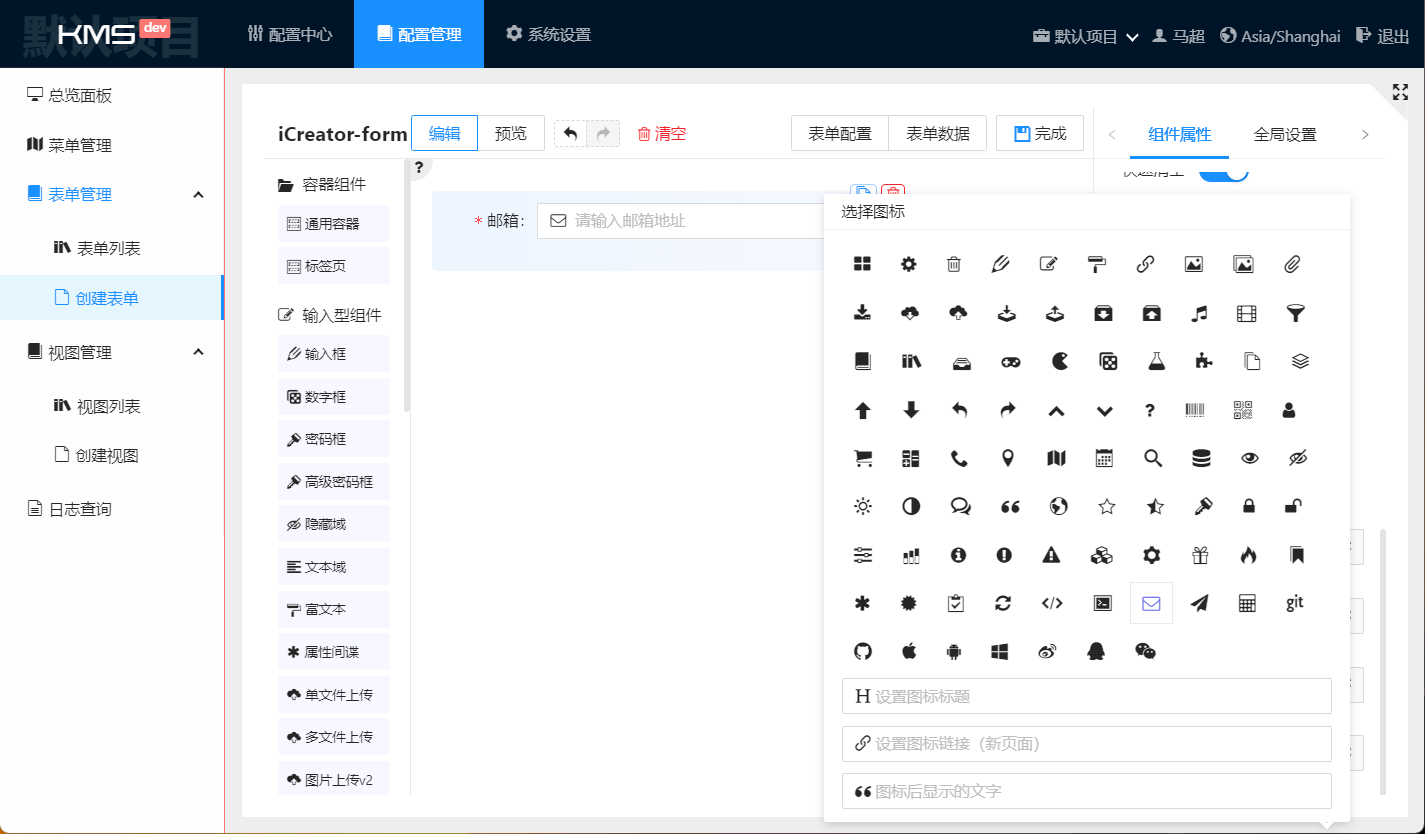Choose the QR code icon

(x=1243, y=409)
